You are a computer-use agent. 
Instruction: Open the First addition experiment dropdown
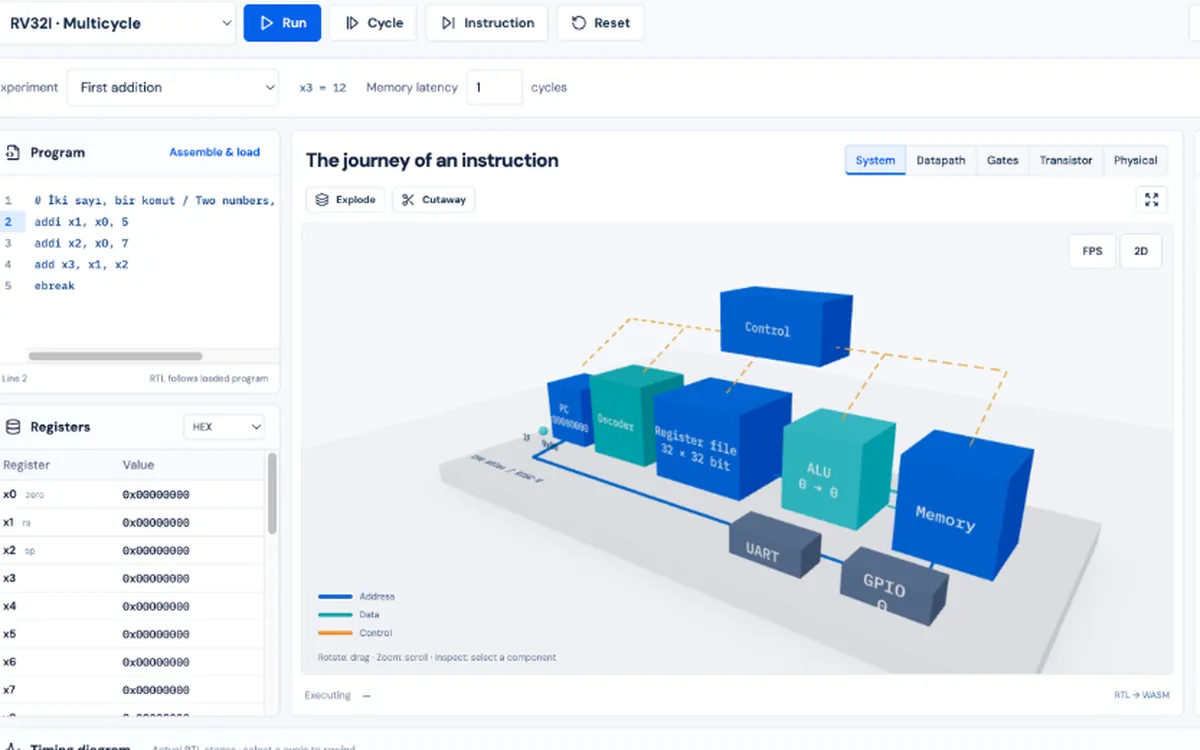tap(173, 87)
